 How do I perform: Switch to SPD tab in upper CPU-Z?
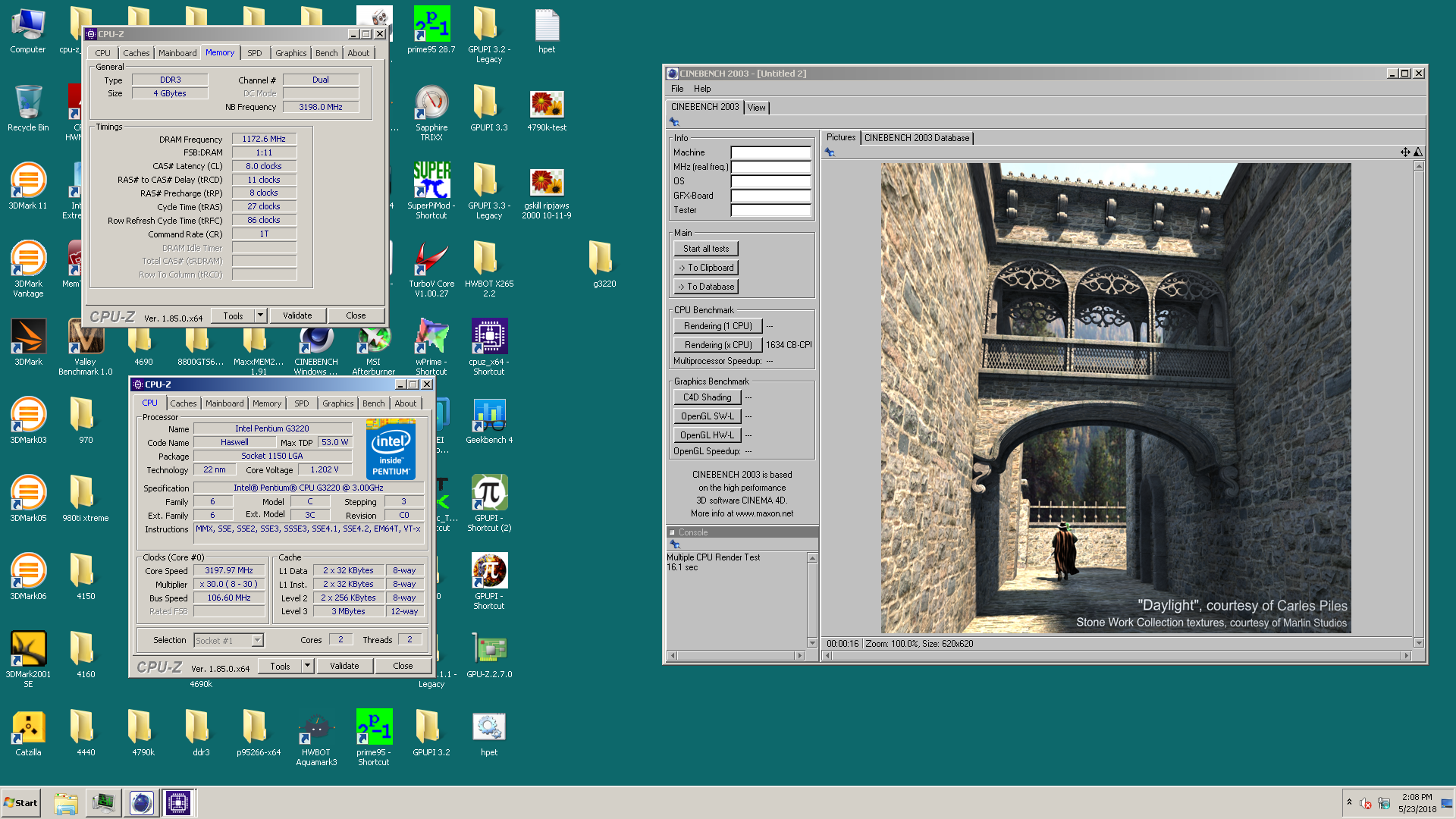coord(255,53)
